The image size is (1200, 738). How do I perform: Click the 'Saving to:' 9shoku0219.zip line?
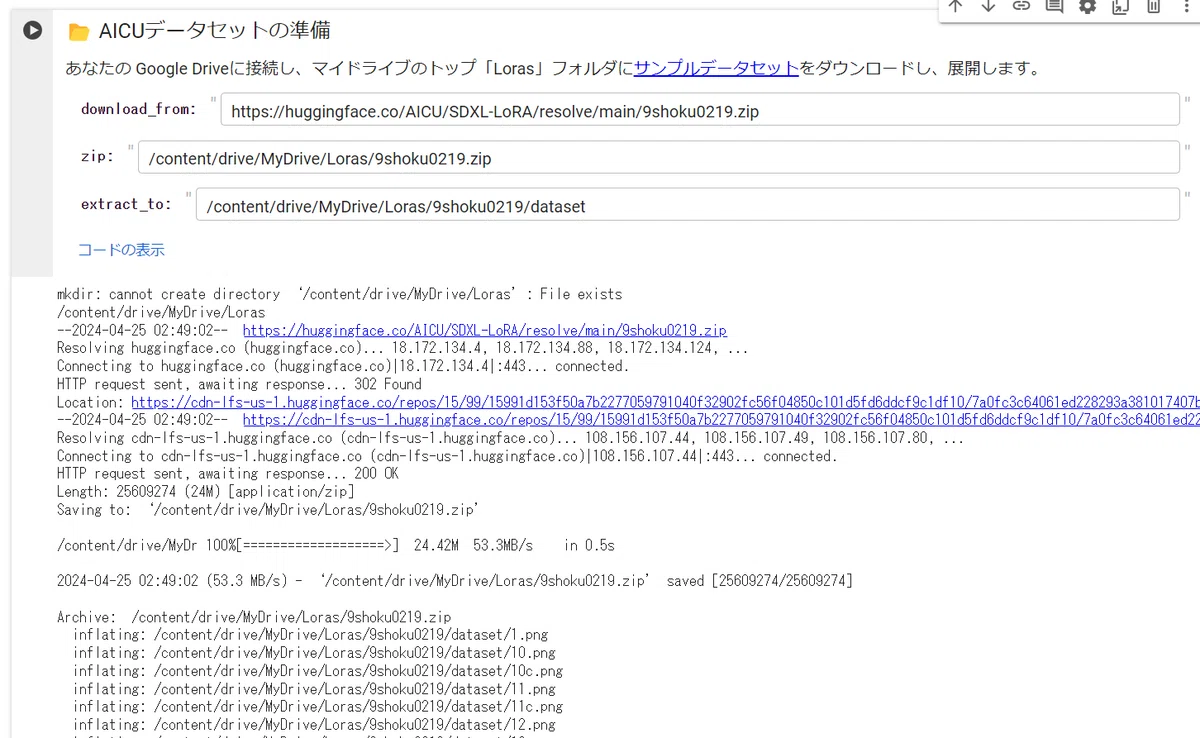tap(268, 510)
